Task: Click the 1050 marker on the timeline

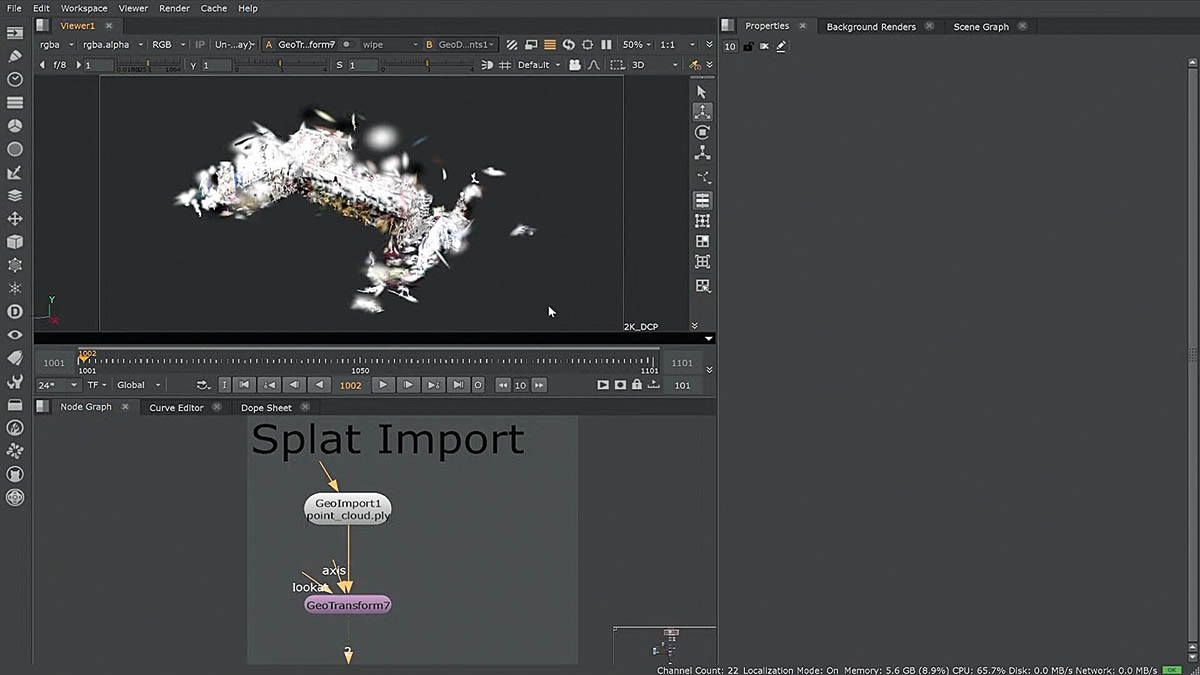Action: [x=360, y=370]
